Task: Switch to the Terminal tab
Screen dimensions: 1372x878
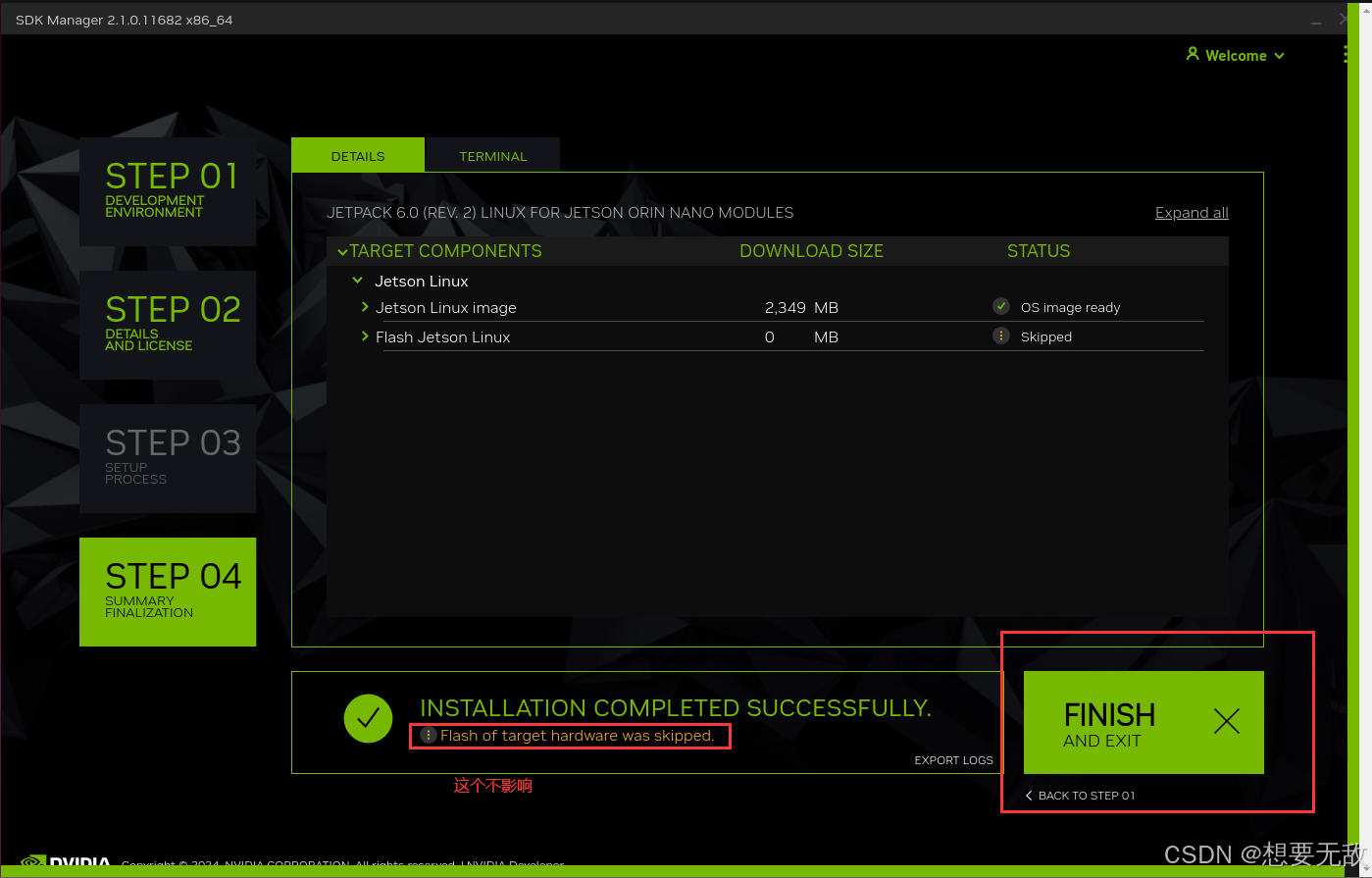Action: click(493, 156)
